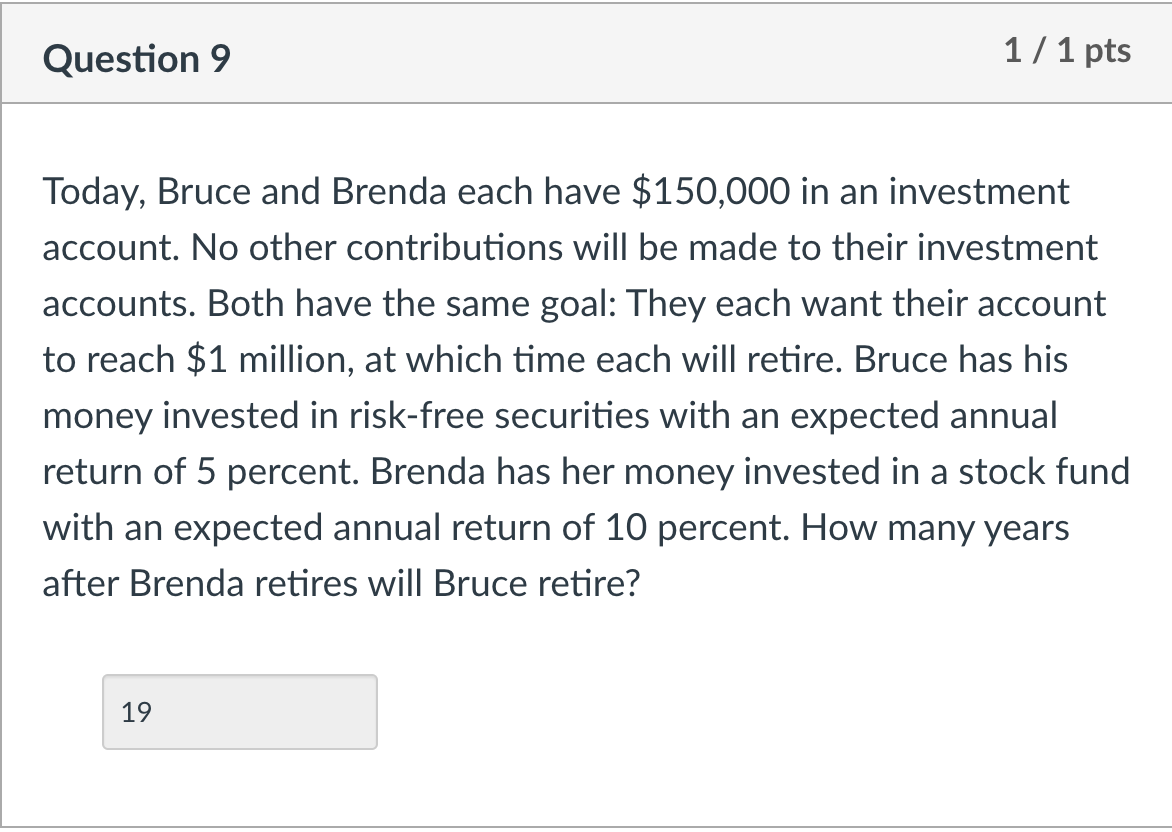Click the answer input field containing 19
The image size is (1172, 832).
click(239, 712)
